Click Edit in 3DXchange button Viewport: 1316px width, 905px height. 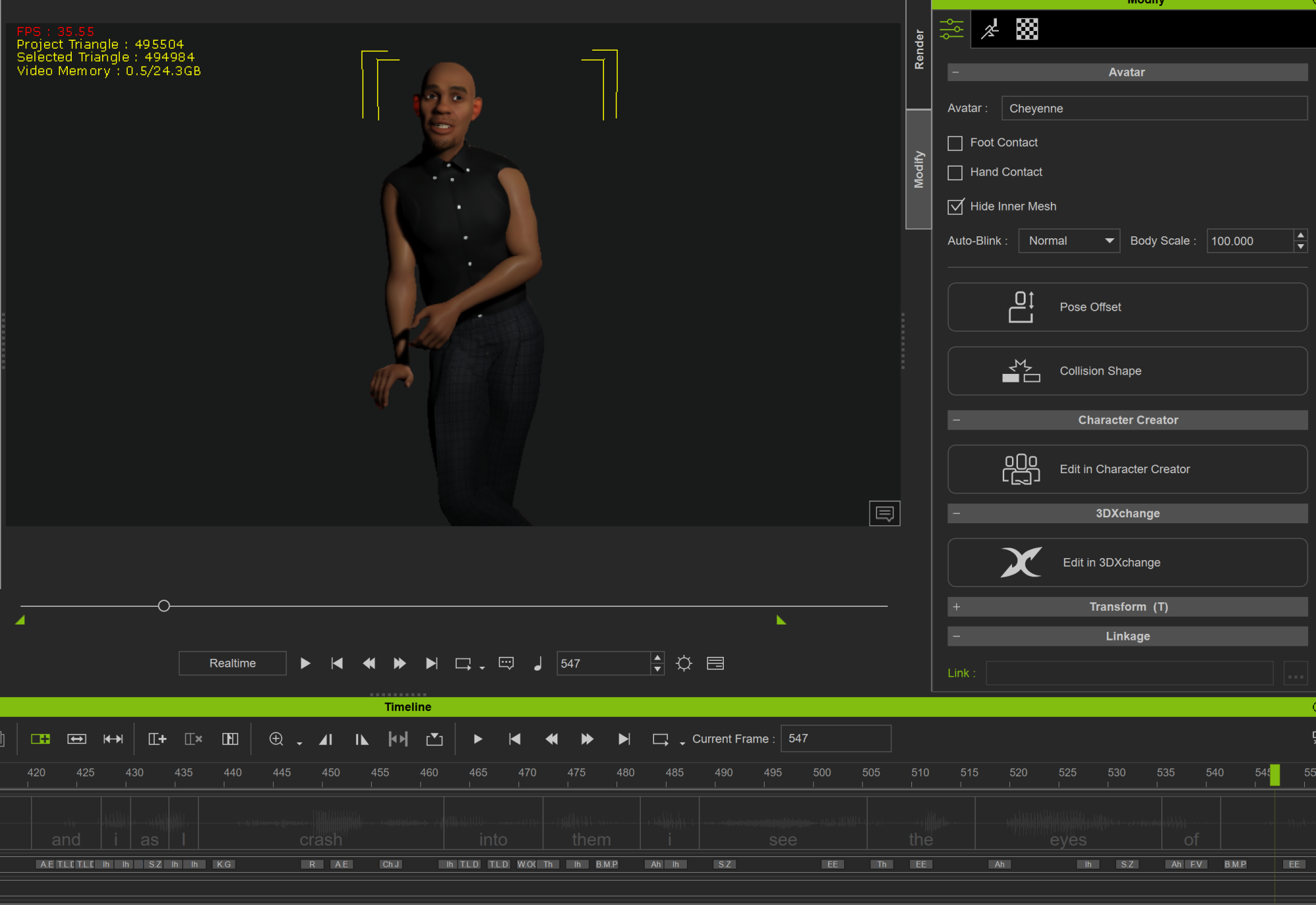[x=1127, y=563]
